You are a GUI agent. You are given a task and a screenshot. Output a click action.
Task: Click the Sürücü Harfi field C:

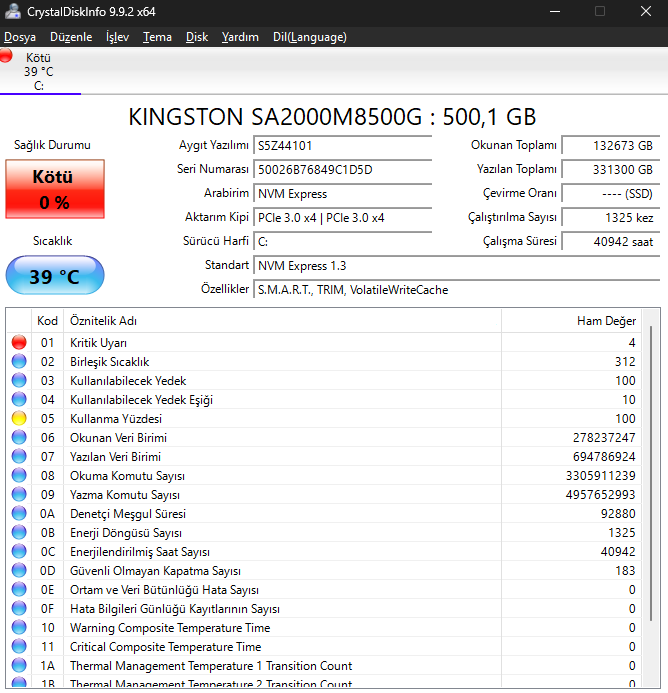(343, 241)
